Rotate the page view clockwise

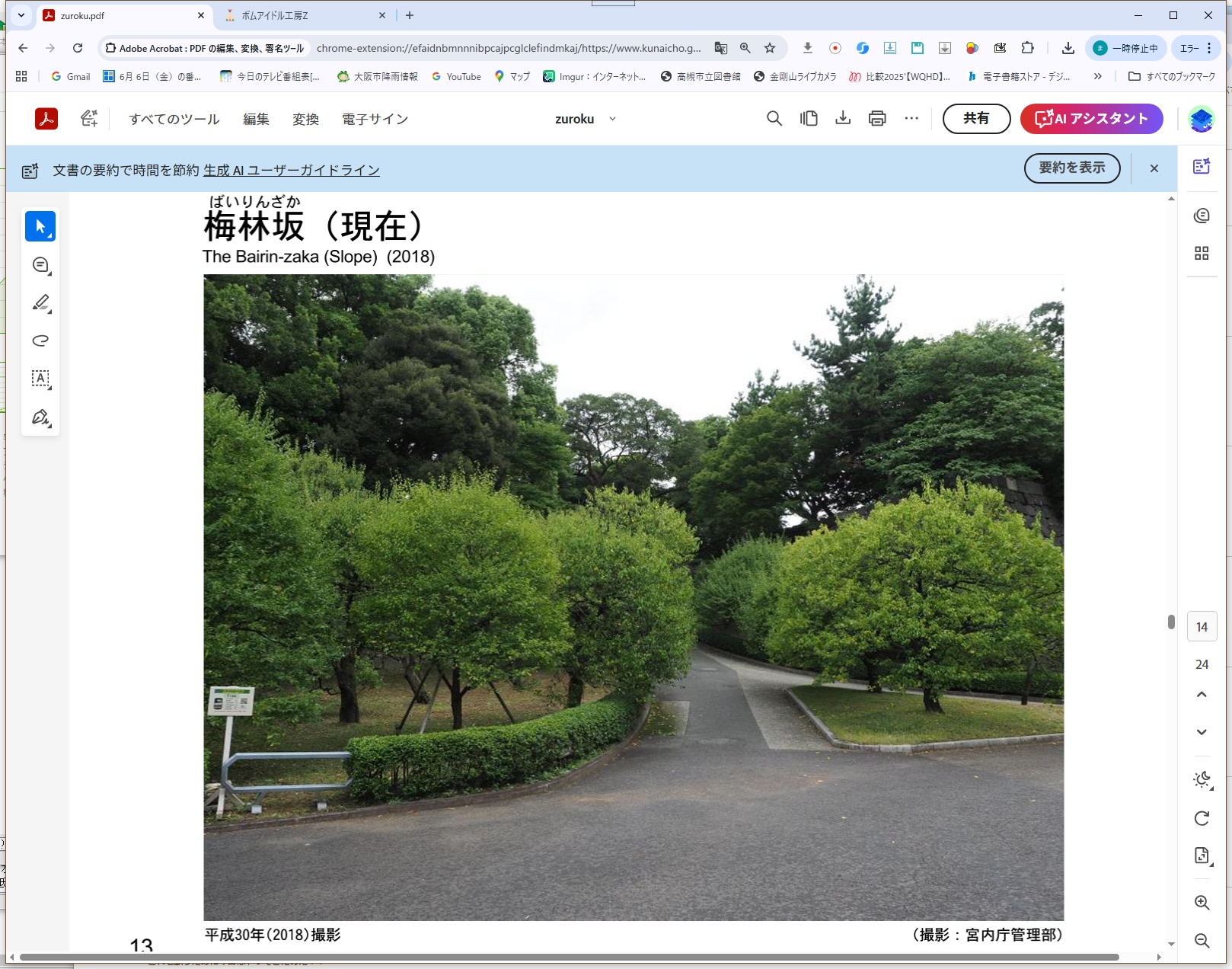click(1202, 818)
